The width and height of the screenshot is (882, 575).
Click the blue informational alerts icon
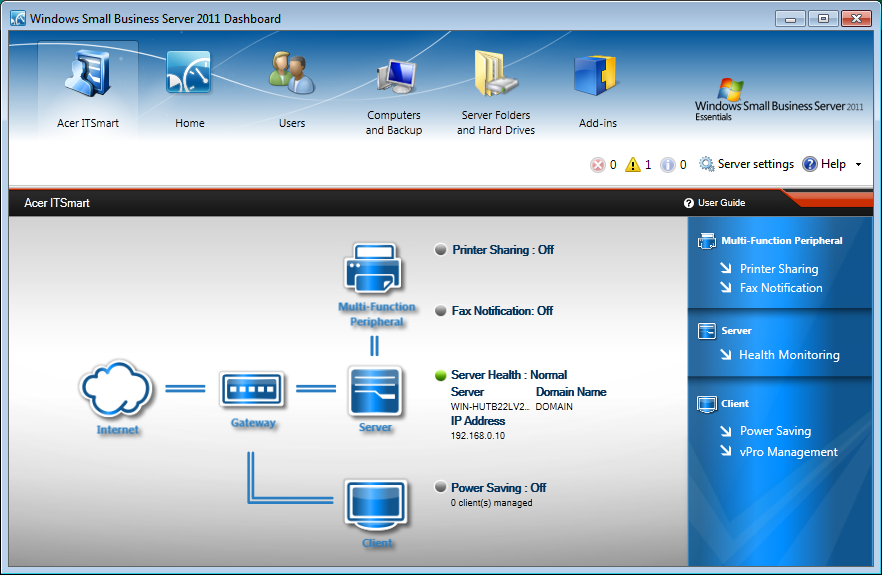[x=668, y=164]
